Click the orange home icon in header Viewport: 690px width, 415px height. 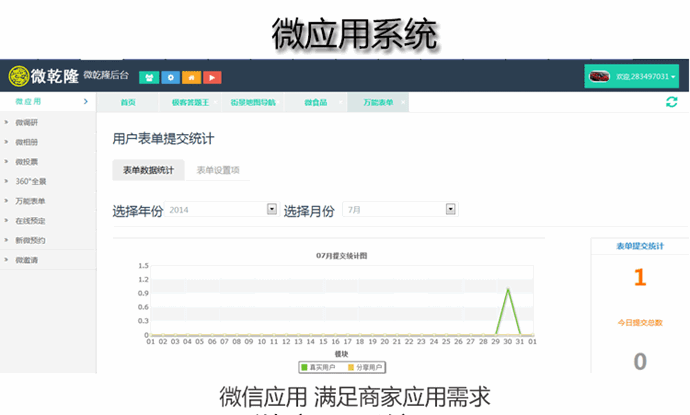click(x=191, y=77)
